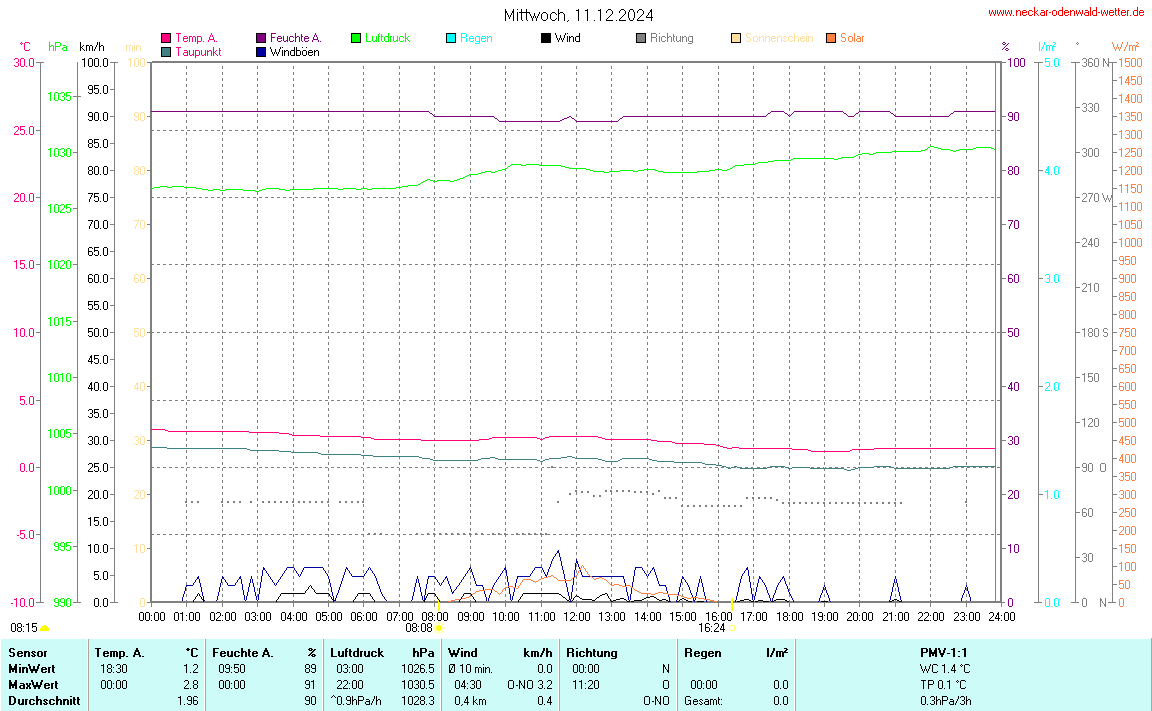Click the Sonnenschein legend swatch
The height and width of the screenshot is (711, 1152).
[x=736, y=38]
